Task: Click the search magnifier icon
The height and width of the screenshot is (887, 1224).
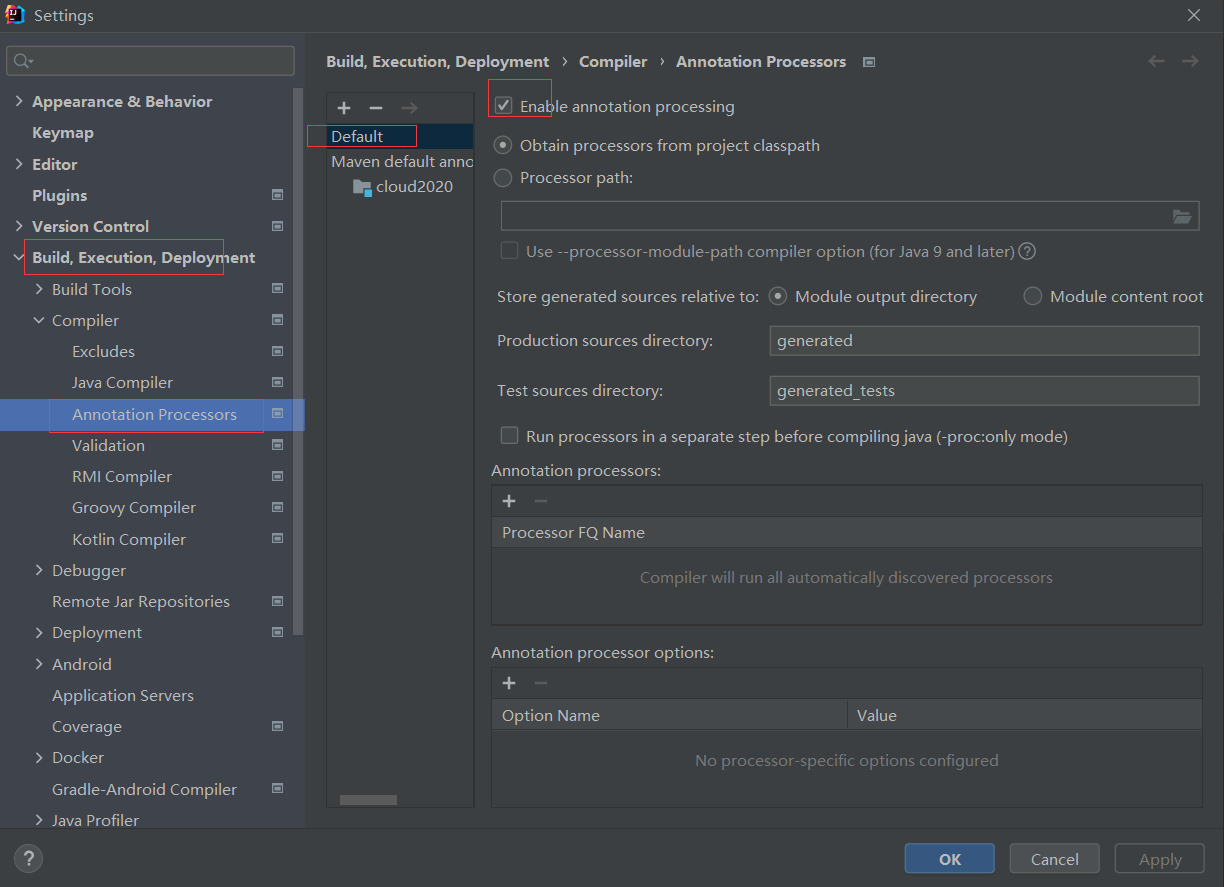Action: pyautogui.click(x=22, y=61)
